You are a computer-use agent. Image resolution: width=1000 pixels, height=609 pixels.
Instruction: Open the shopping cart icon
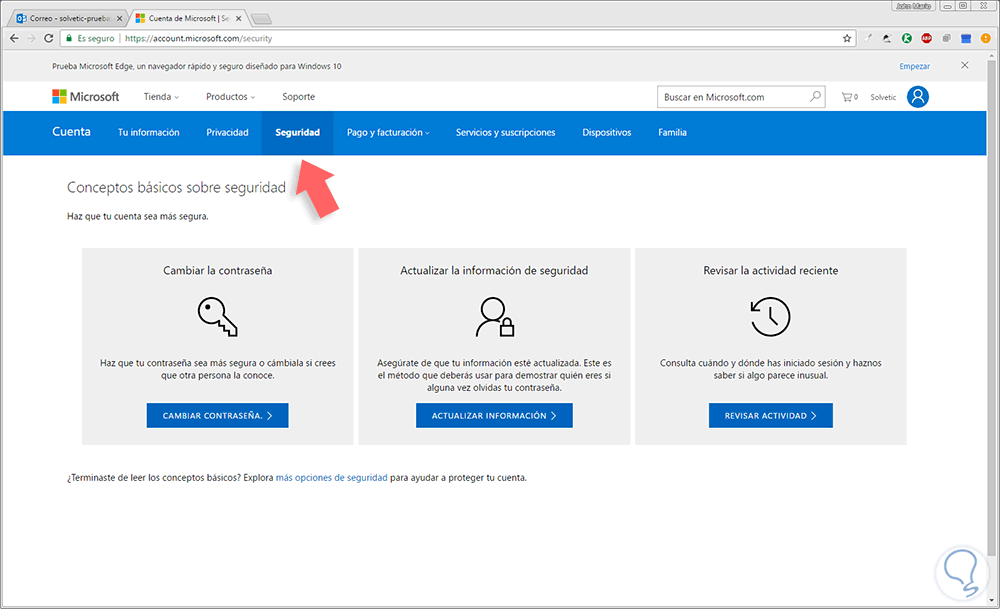(849, 97)
